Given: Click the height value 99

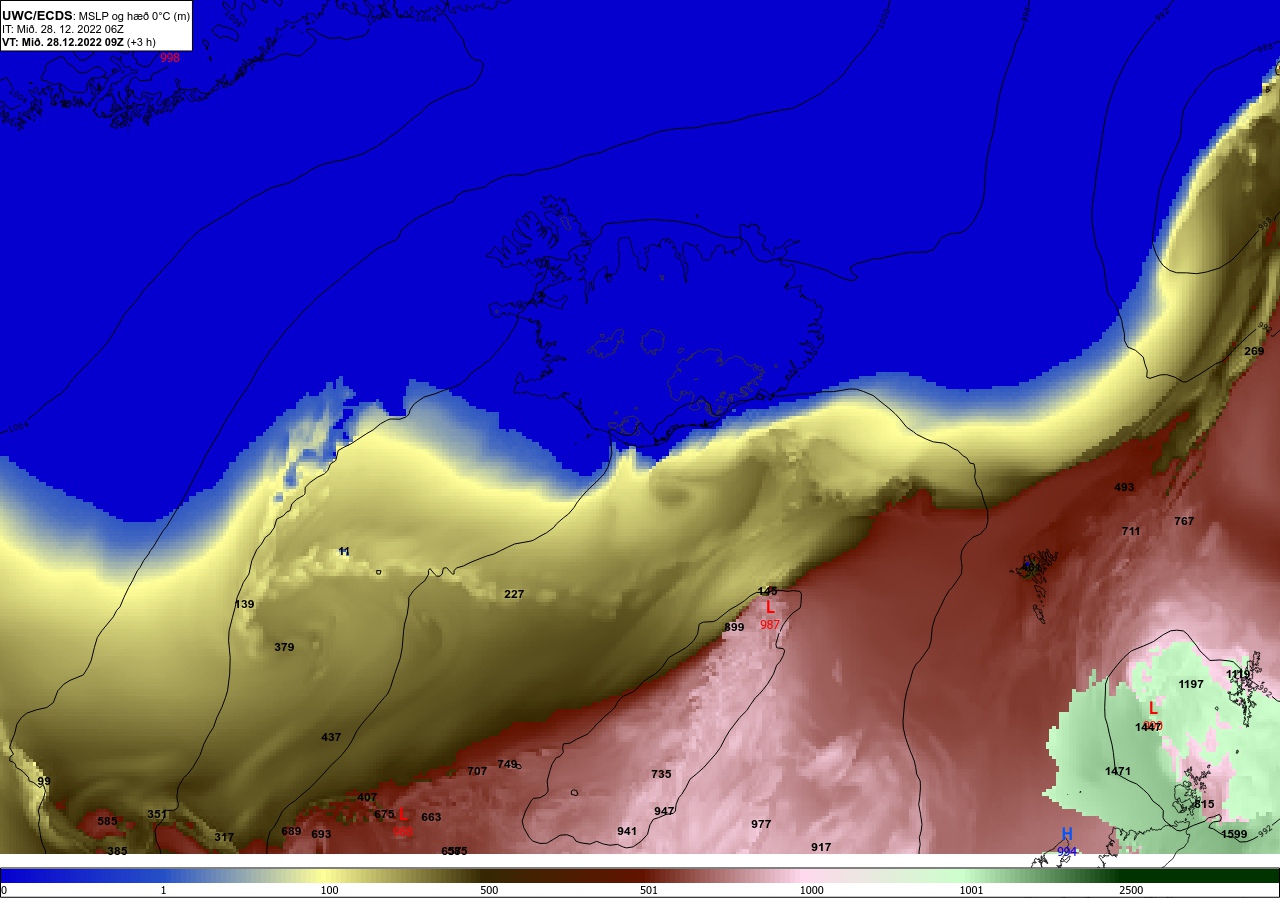Looking at the screenshot, I should click(44, 781).
